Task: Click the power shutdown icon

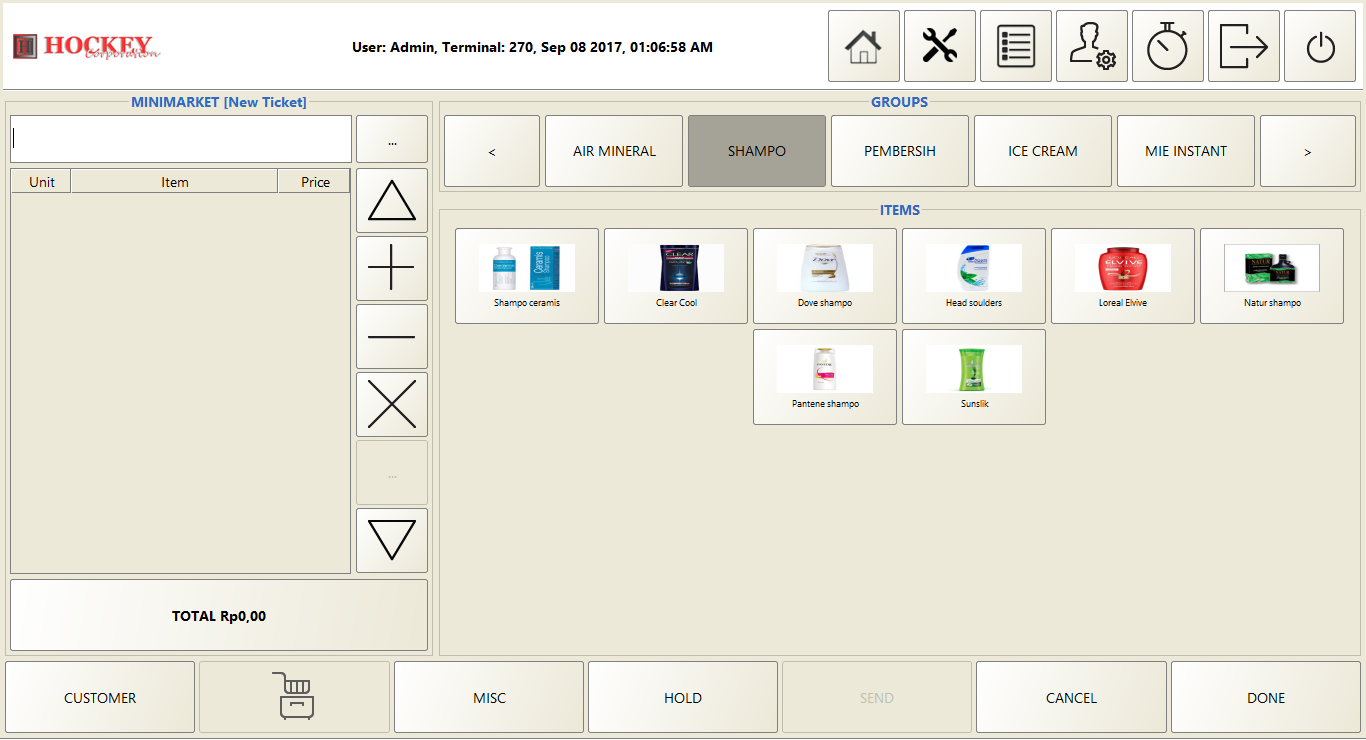Action: [1320, 46]
